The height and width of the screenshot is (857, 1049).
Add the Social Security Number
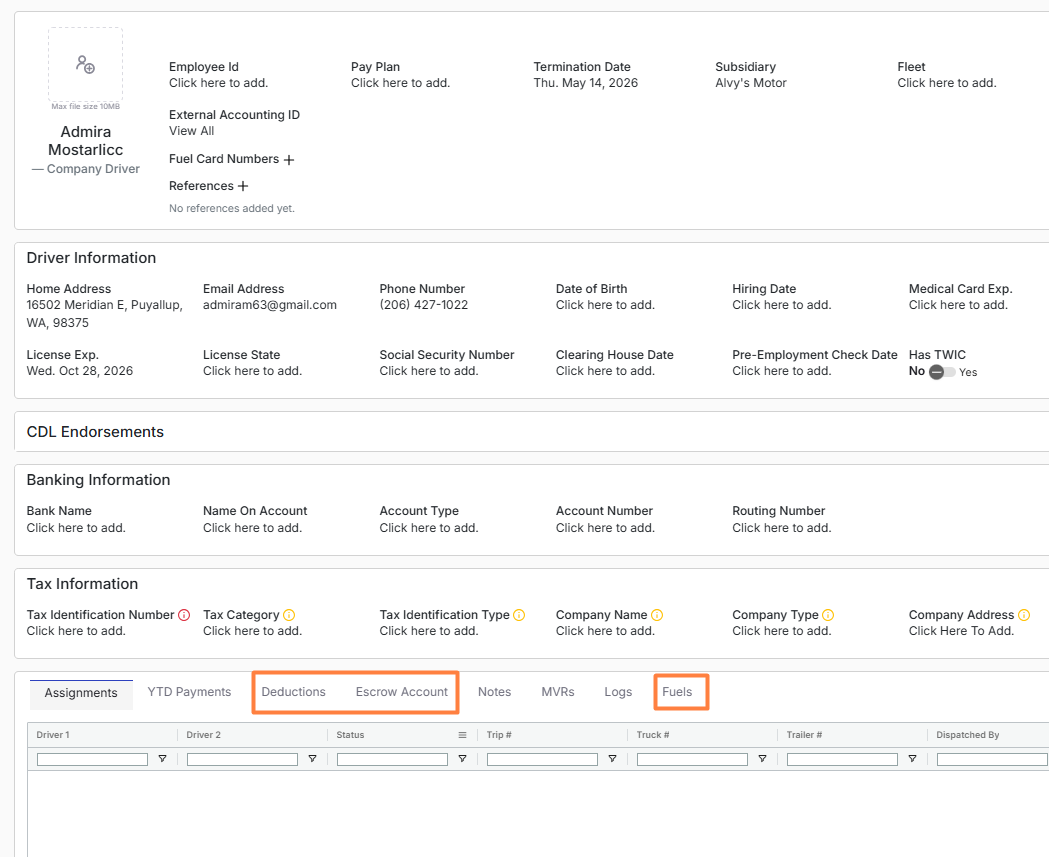point(429,371)
